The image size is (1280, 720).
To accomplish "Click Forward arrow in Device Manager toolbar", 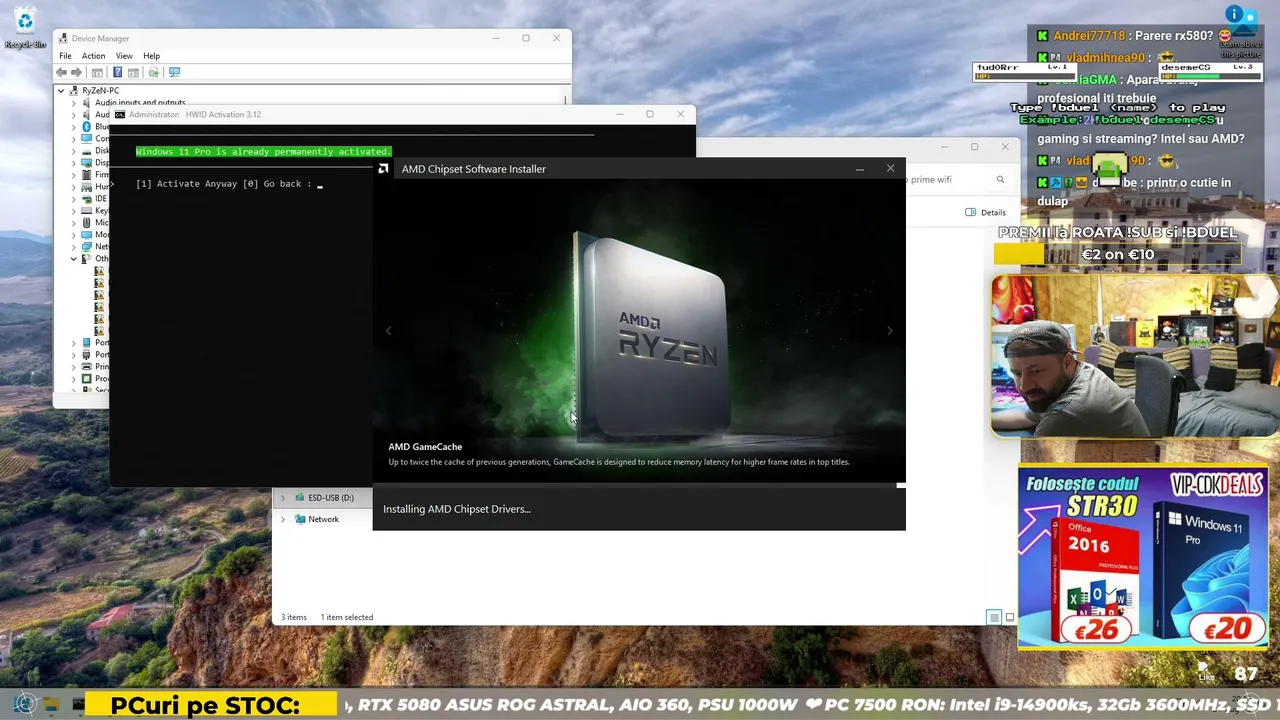I will [76, 72].
